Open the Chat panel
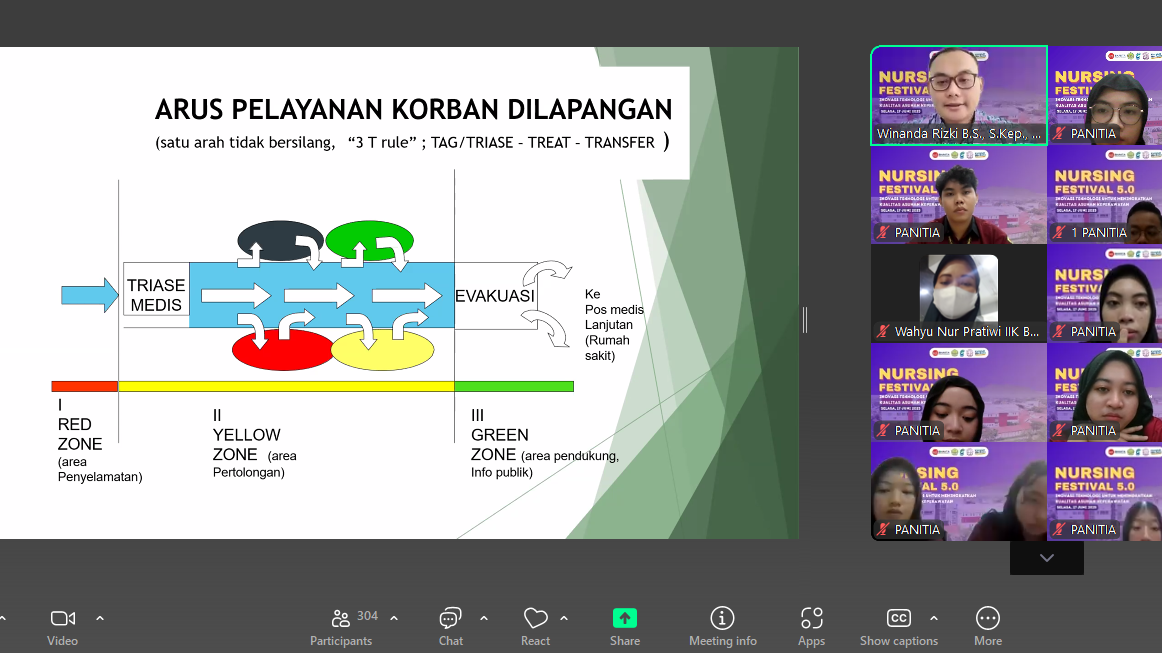The height and width of the screenshot is (653, 1162). (x=450, y=627)
